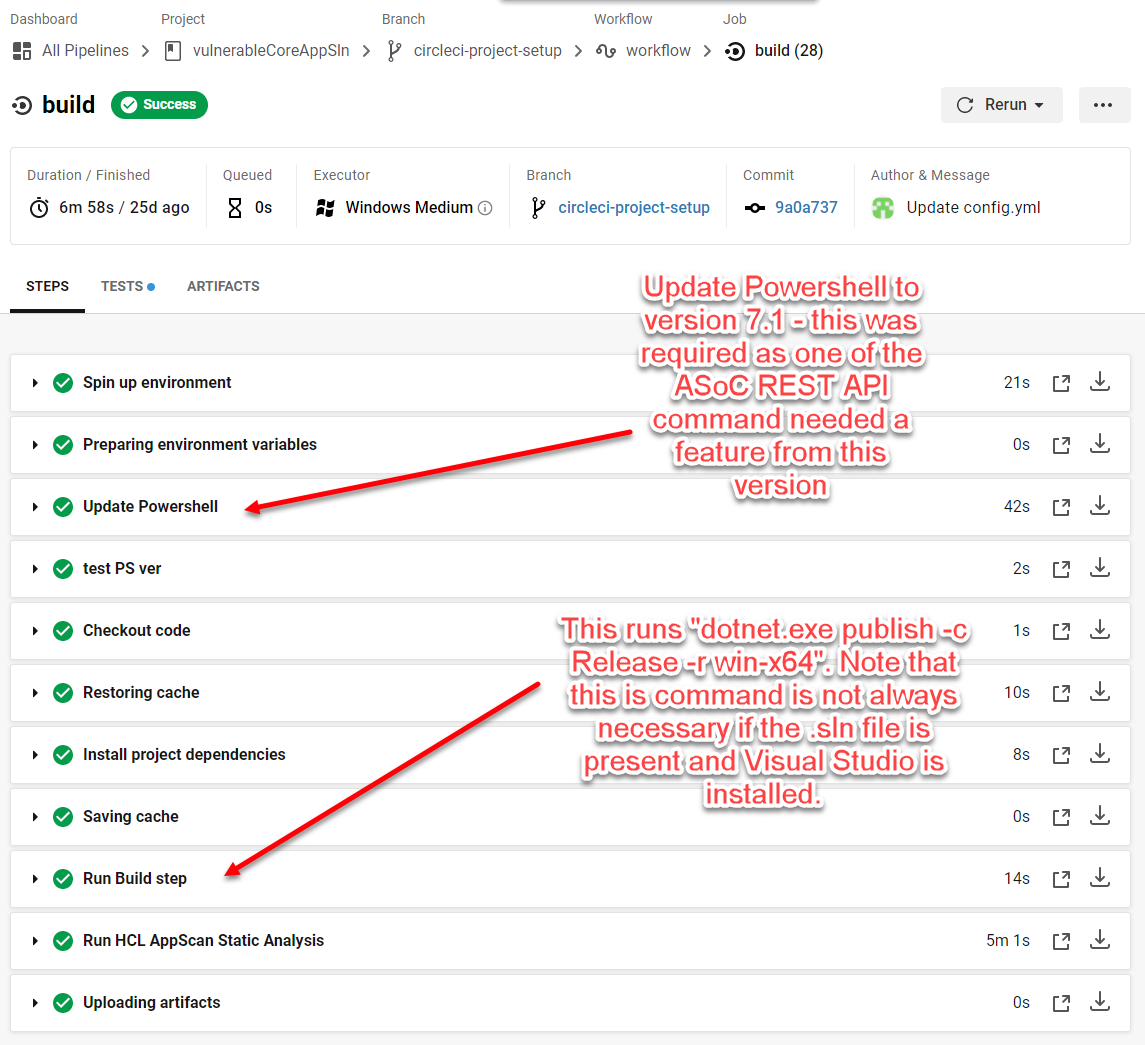Open test PS ver output in new tab
Image resolution: width=1145 pixels, height=1045 pixels.
pyautogui.click(x=1061, y=569)
